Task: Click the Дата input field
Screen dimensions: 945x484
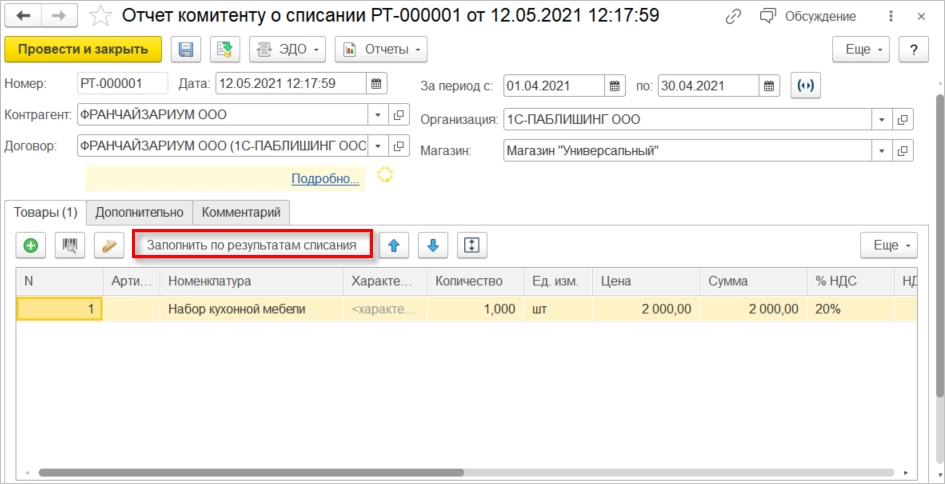Action: click(x=290, y=84)
